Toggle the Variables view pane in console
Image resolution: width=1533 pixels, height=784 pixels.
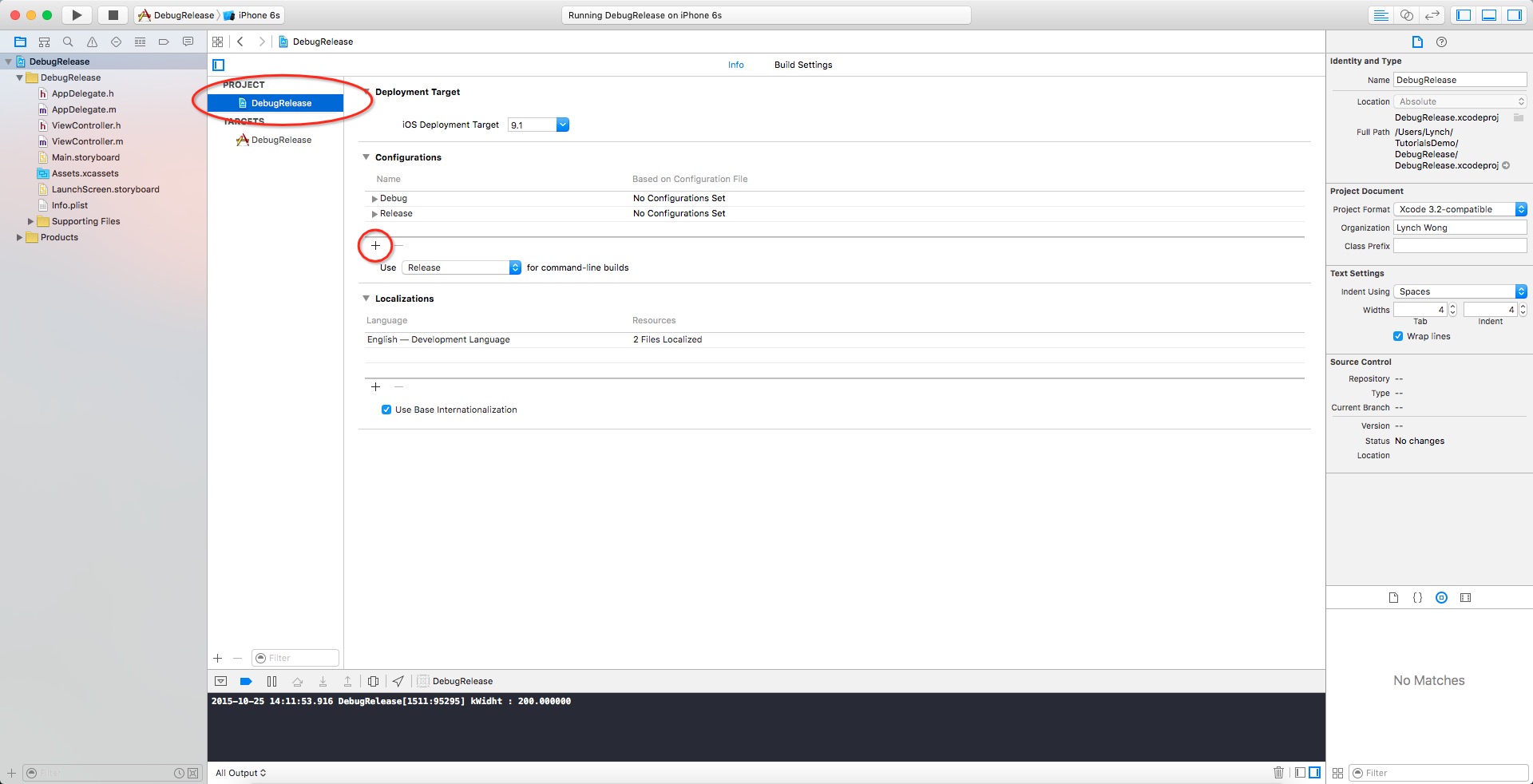[x=1300, y=772]
